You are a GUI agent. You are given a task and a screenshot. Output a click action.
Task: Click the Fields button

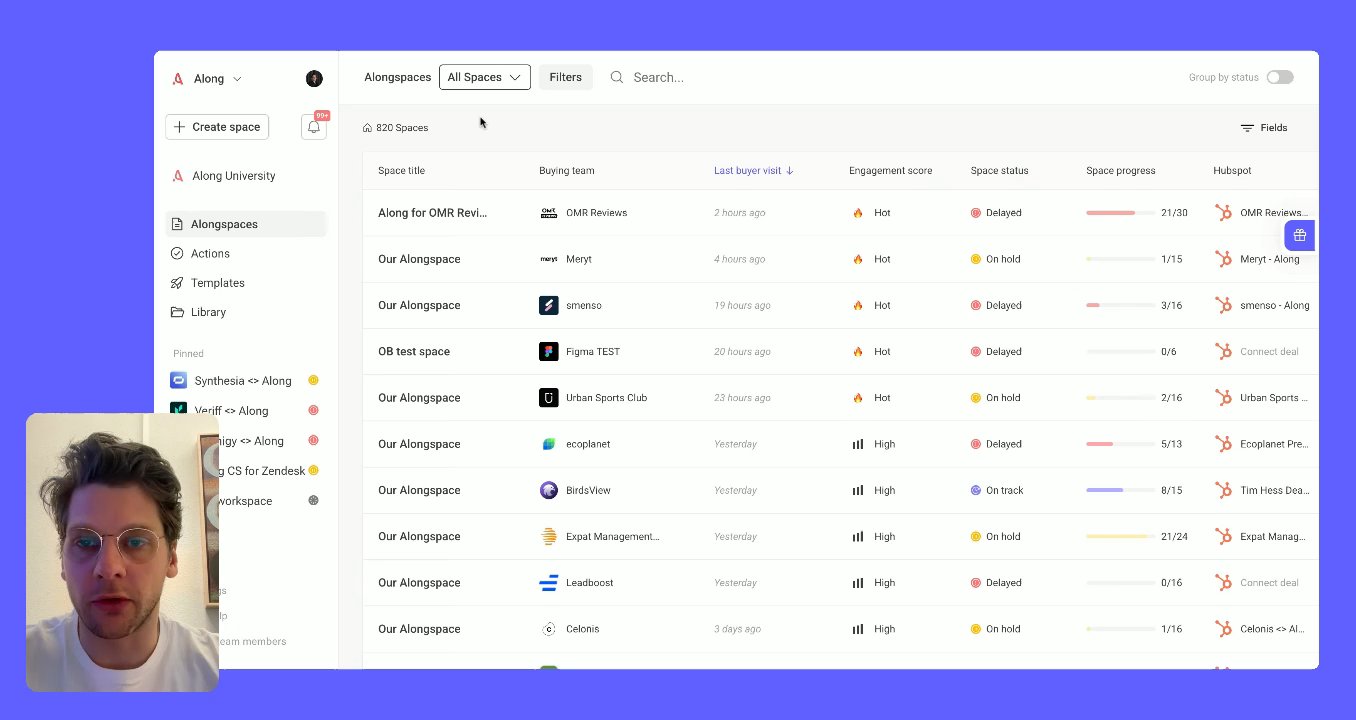pyautogui.click(x=1264, y=128)
